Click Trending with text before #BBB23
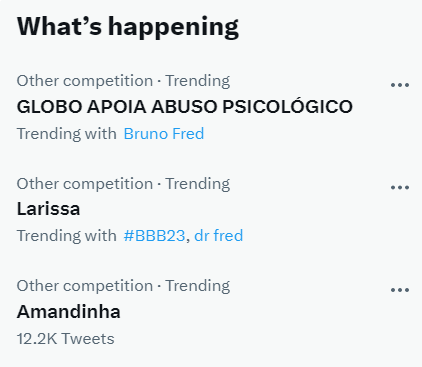 point(67,236)
